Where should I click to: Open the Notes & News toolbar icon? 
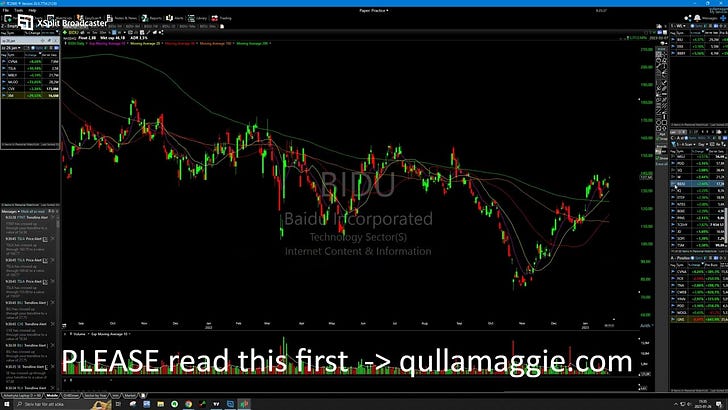(122, 18)
